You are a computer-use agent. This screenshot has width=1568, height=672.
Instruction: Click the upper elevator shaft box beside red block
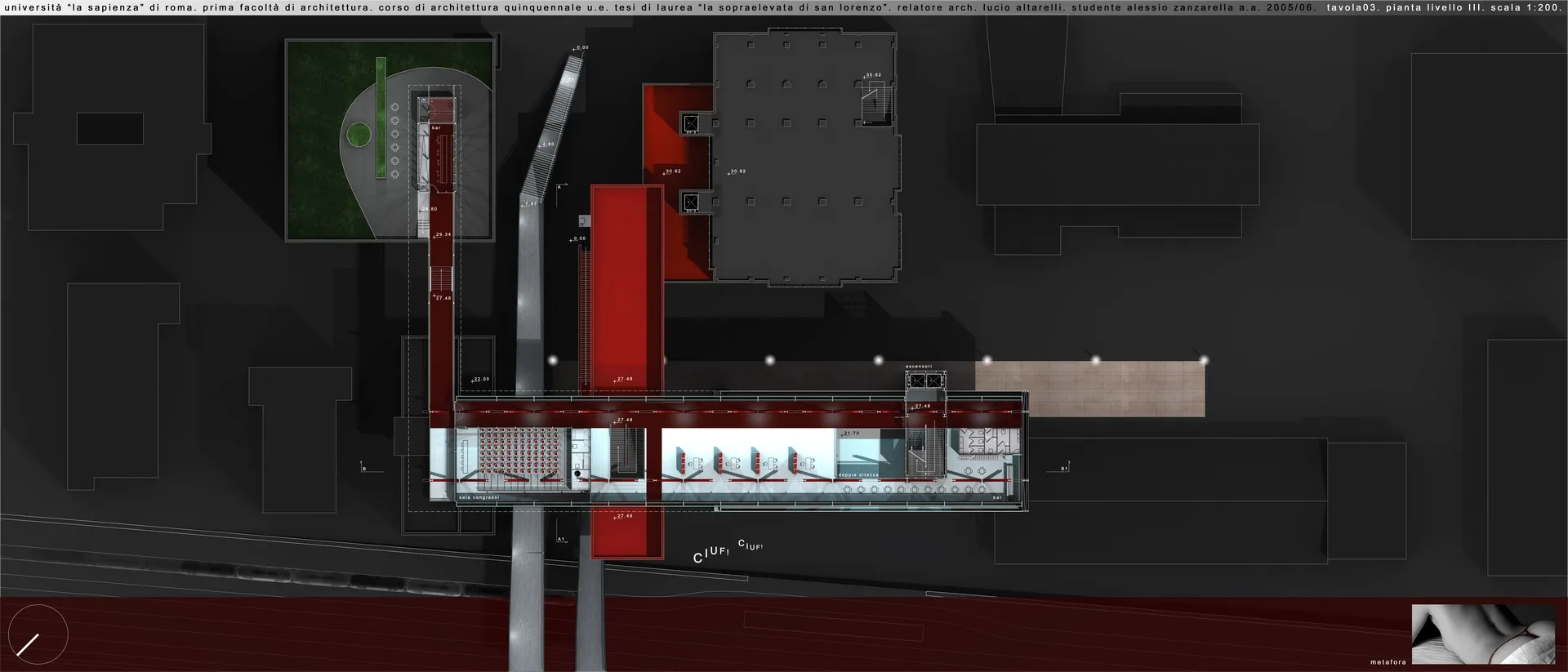[x=691, y=123]
